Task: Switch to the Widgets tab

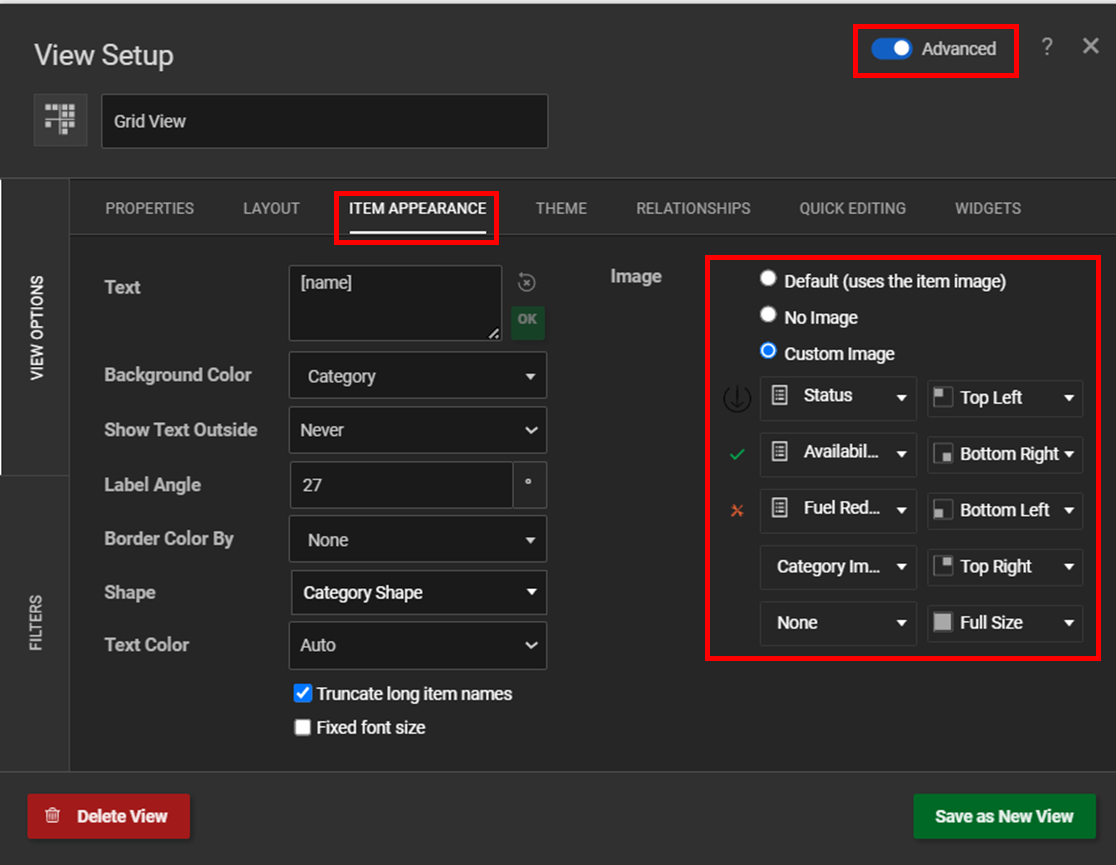Action: (988, 209)
